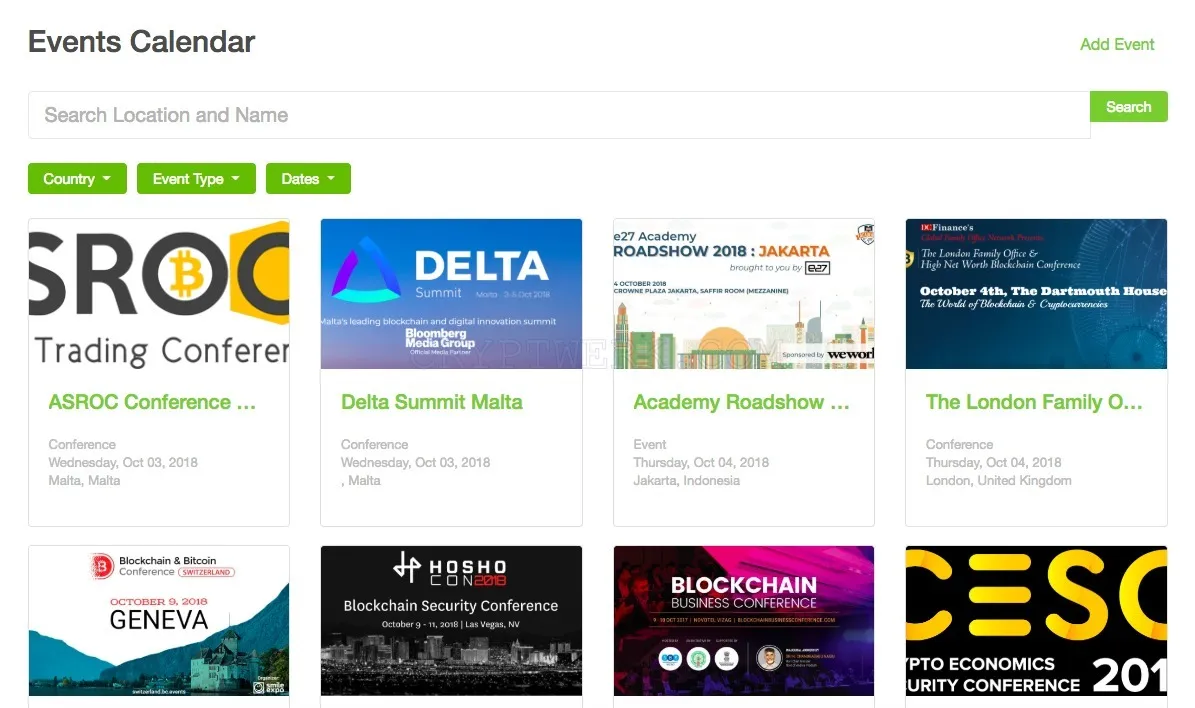1195x708 pixels.
Task: Click 'Conference' label on Delta Summit card
Action: point(374,444)
